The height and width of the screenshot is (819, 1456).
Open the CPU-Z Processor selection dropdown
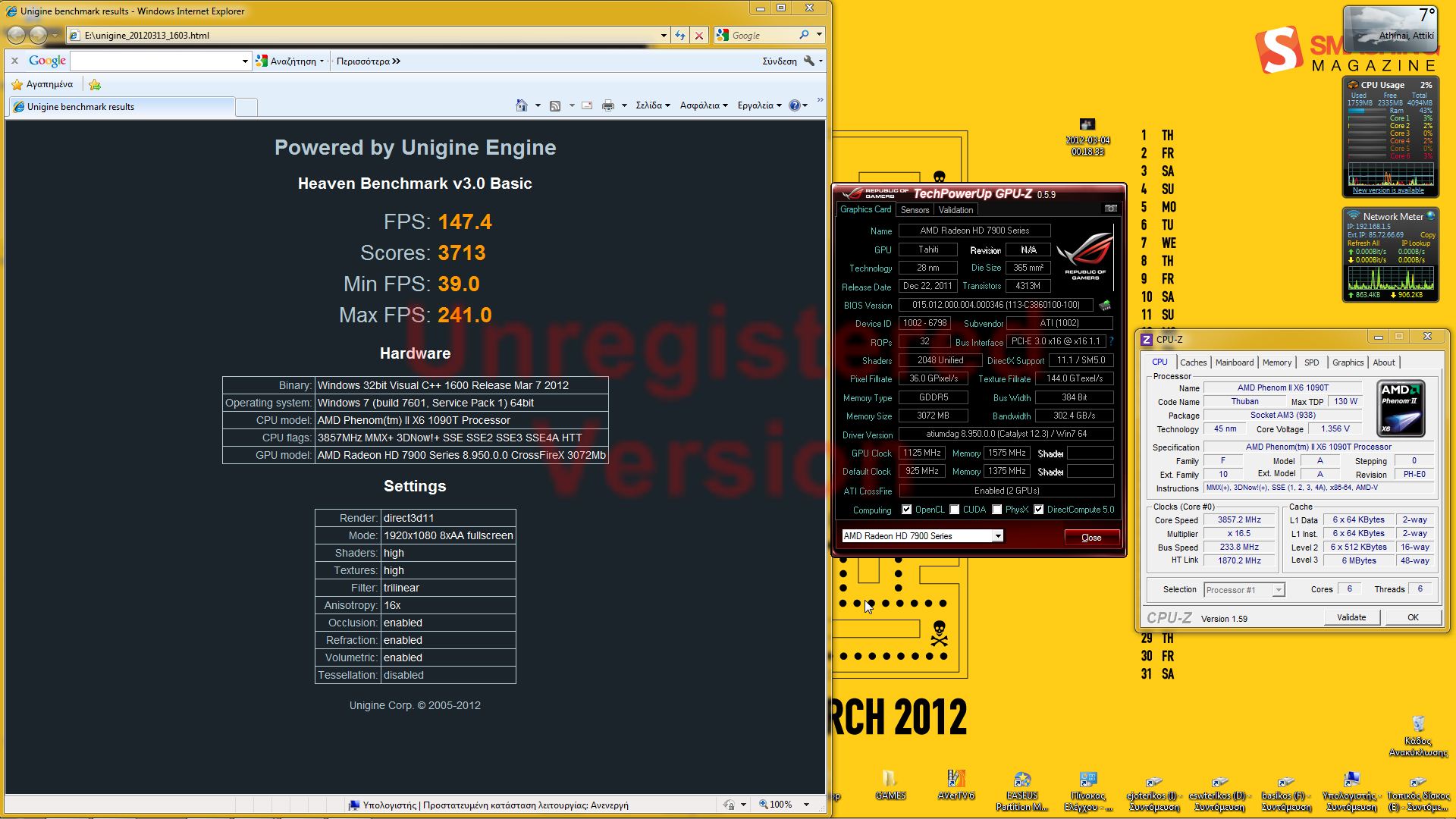pos(1278,590)
